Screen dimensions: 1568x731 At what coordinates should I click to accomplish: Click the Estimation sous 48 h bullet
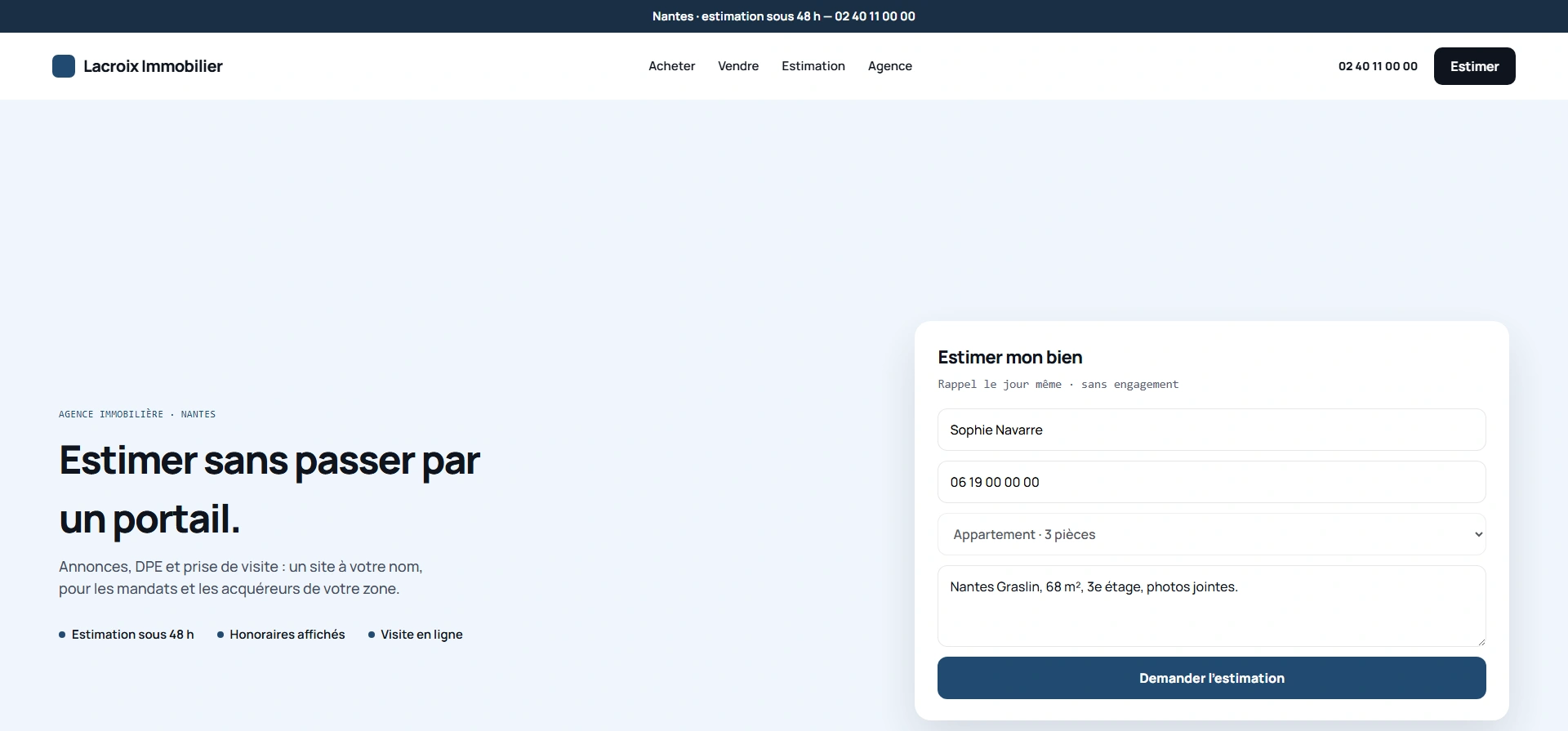pos(127,635)
